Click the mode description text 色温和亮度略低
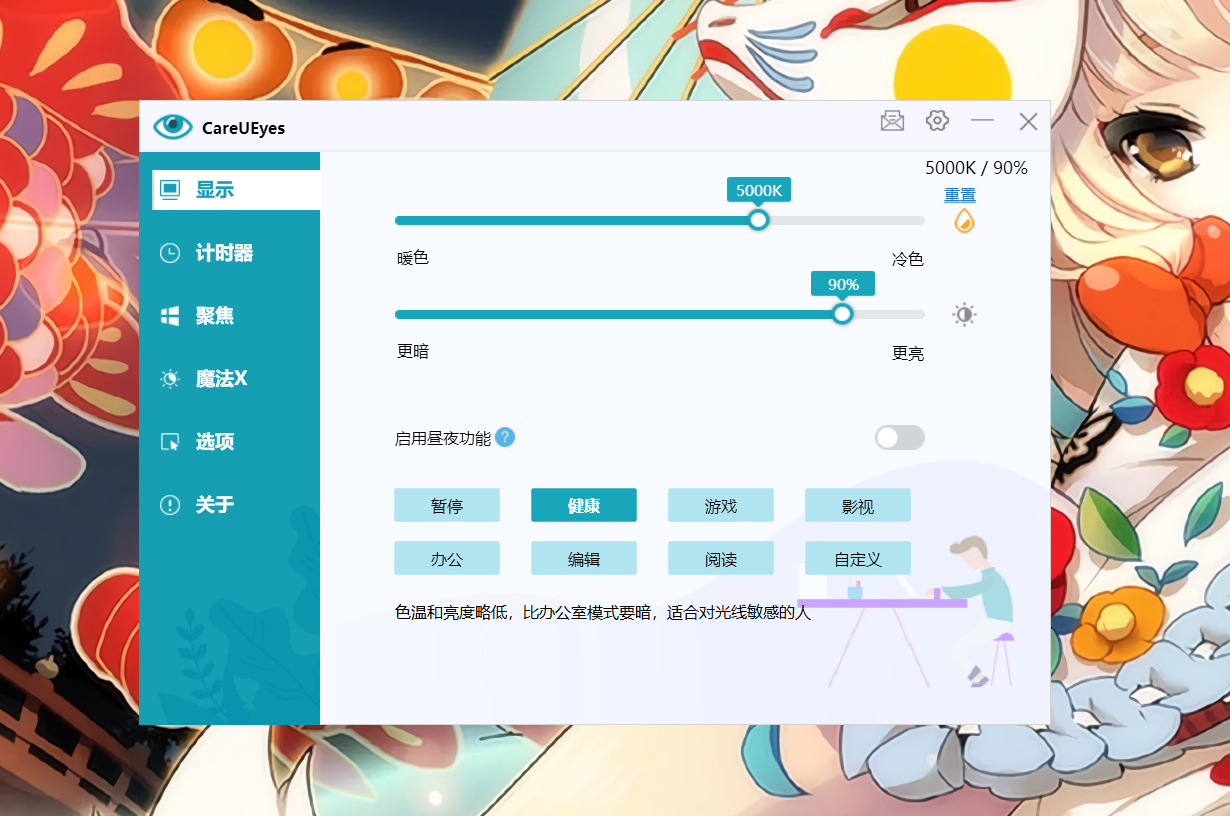The height and width of the screenshot is (816, 1230). [603, 612]
